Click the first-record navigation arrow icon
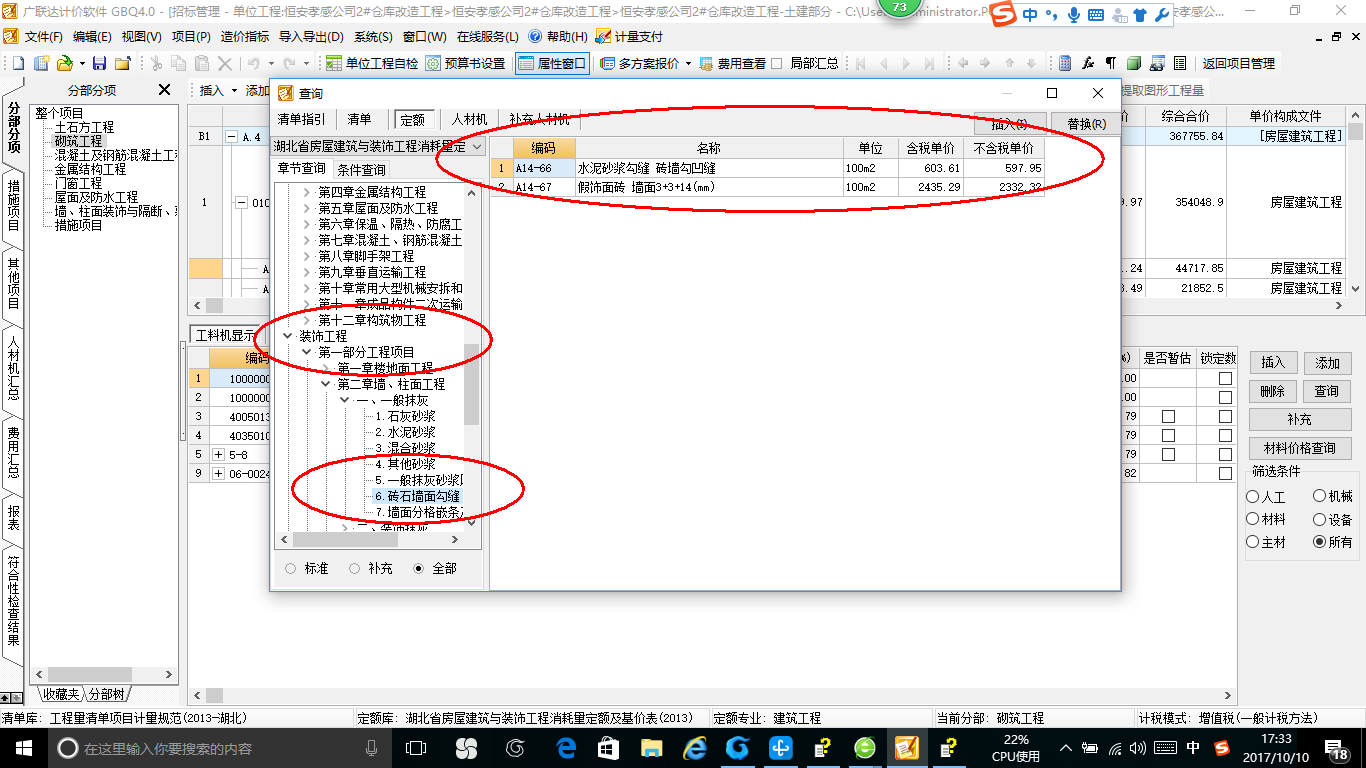Image resolution: width=1366 pixels, height=768 pixels. (x=859, y=63)
